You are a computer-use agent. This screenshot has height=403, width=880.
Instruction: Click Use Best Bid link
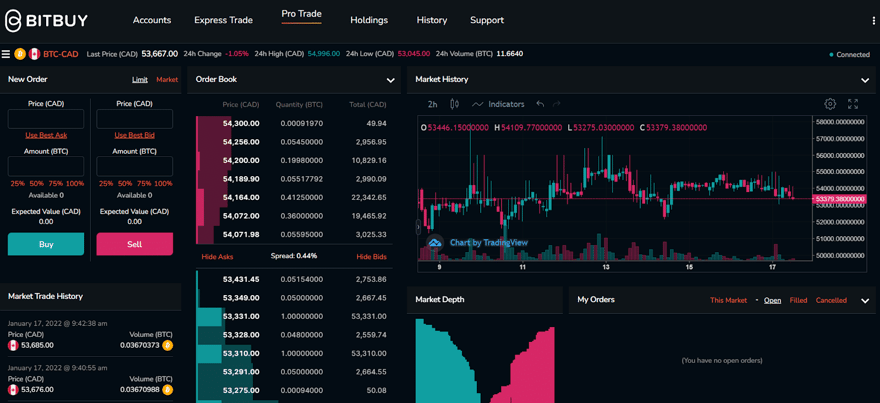pos(135,135)
